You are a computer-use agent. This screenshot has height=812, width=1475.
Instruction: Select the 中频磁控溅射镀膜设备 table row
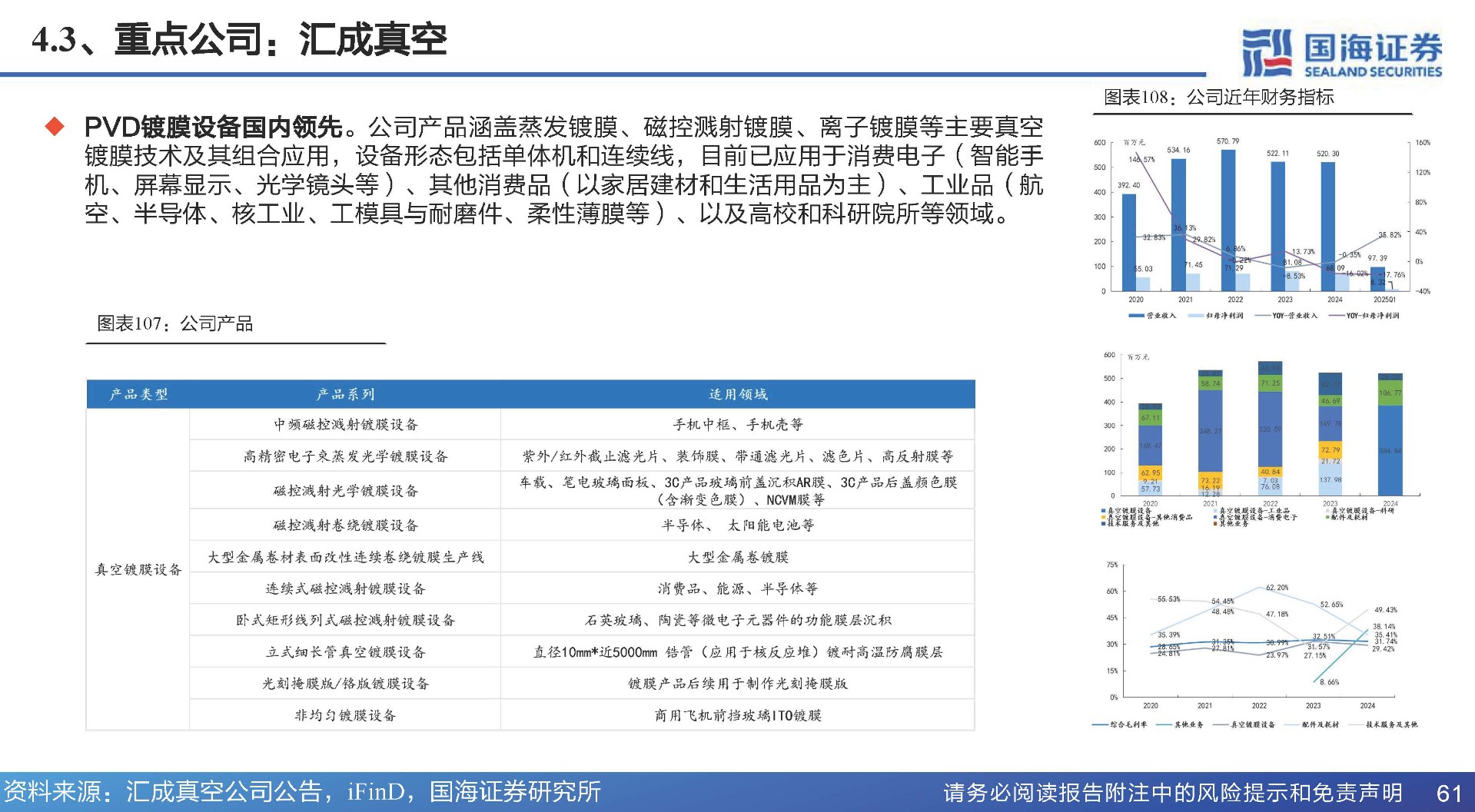click(346, 424)
